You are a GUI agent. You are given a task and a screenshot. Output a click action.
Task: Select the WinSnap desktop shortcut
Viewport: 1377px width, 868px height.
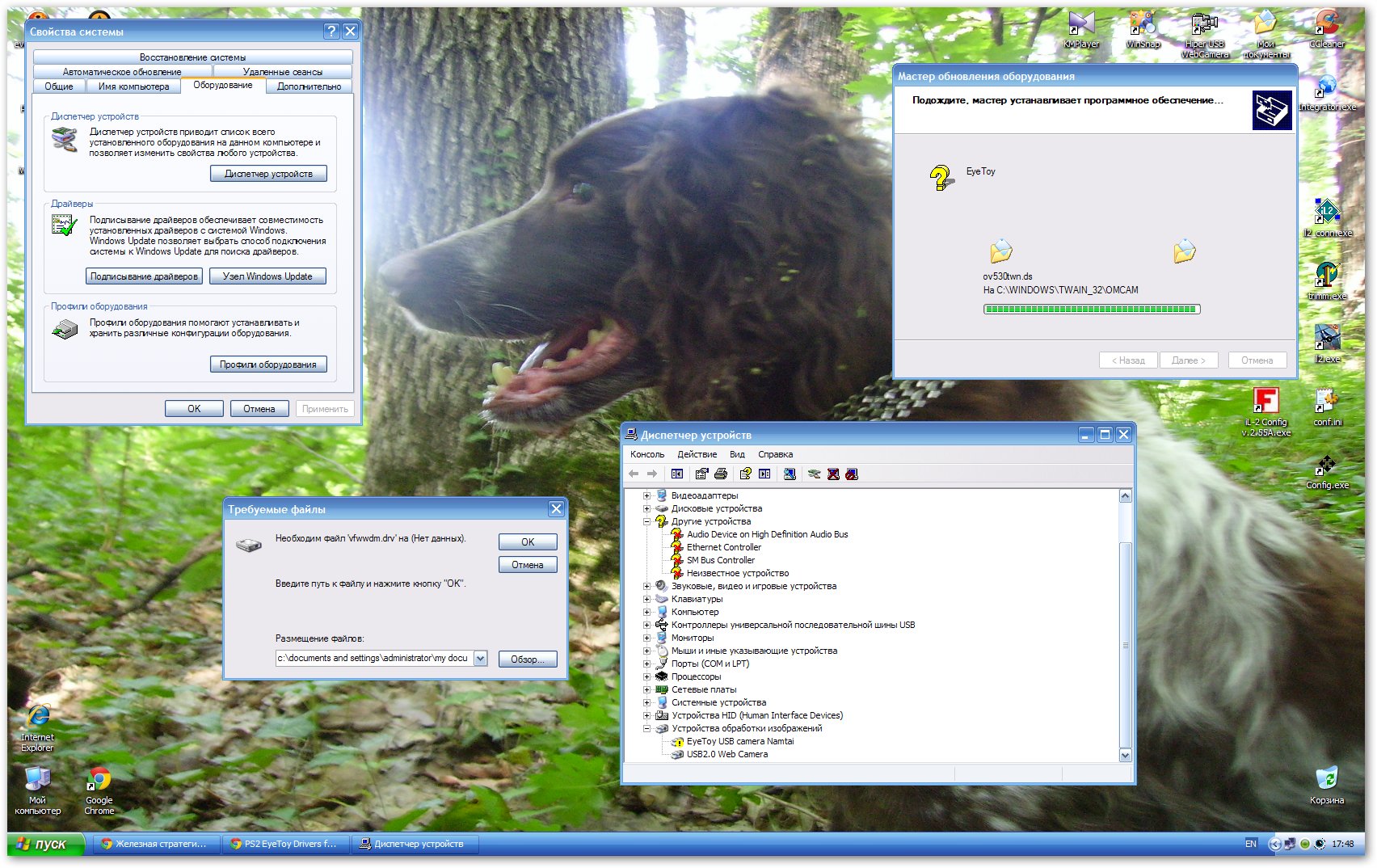point(1143,31)
